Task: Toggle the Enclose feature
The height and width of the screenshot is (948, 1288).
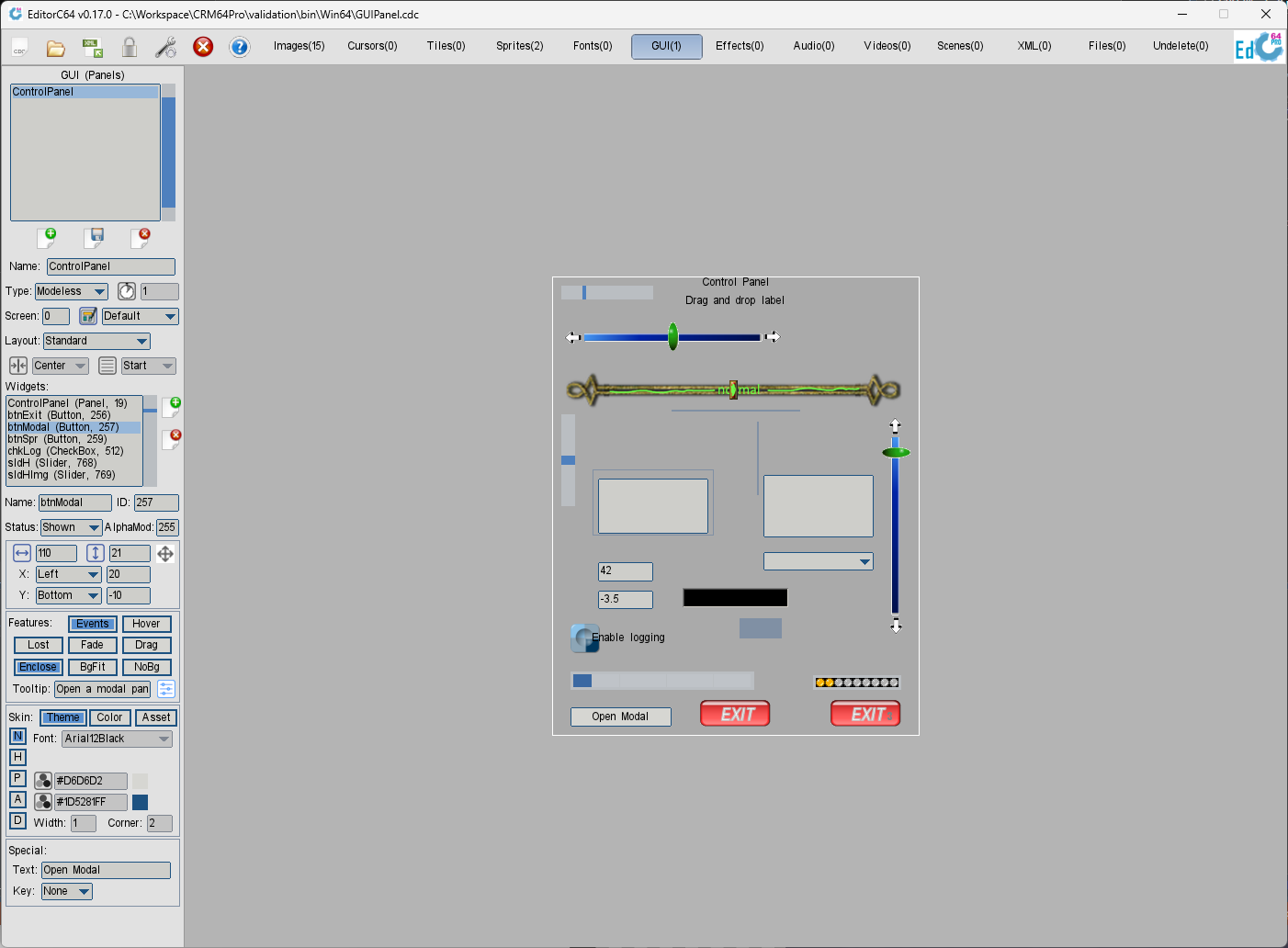Action: point(39,667)
